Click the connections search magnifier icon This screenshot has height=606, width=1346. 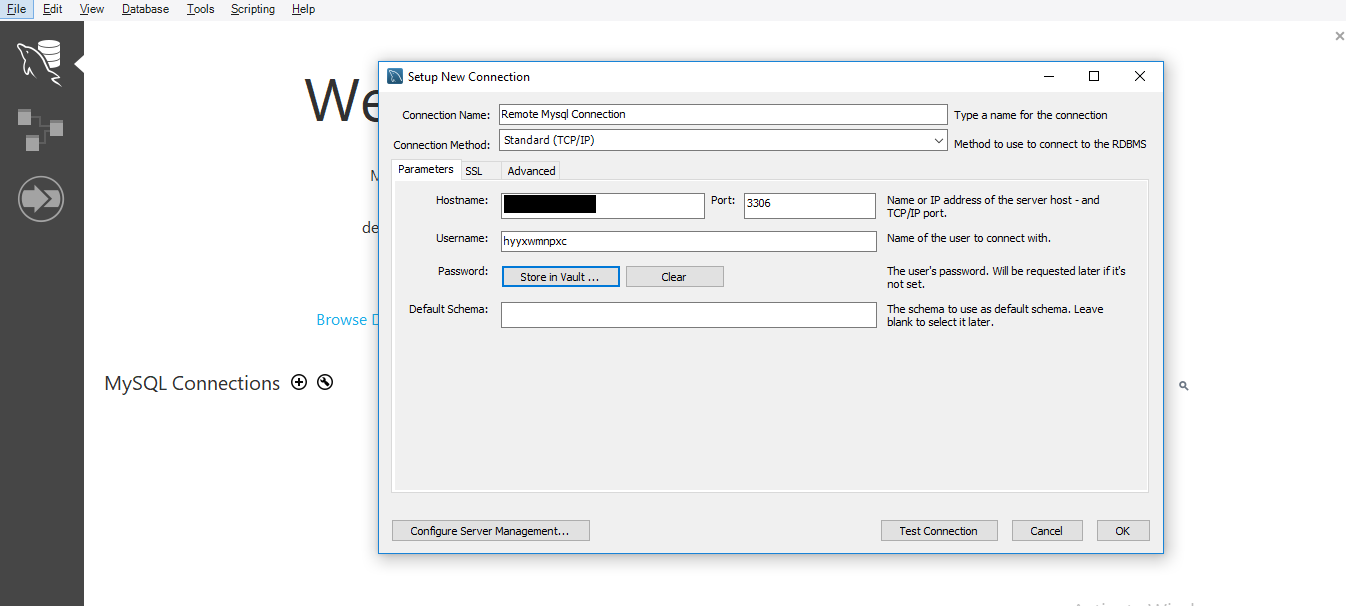[1183, 385]
